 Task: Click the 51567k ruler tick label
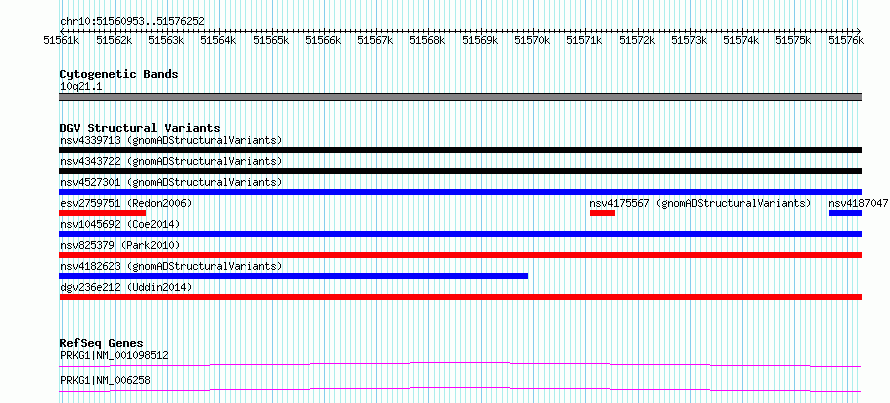pos(375,40)
